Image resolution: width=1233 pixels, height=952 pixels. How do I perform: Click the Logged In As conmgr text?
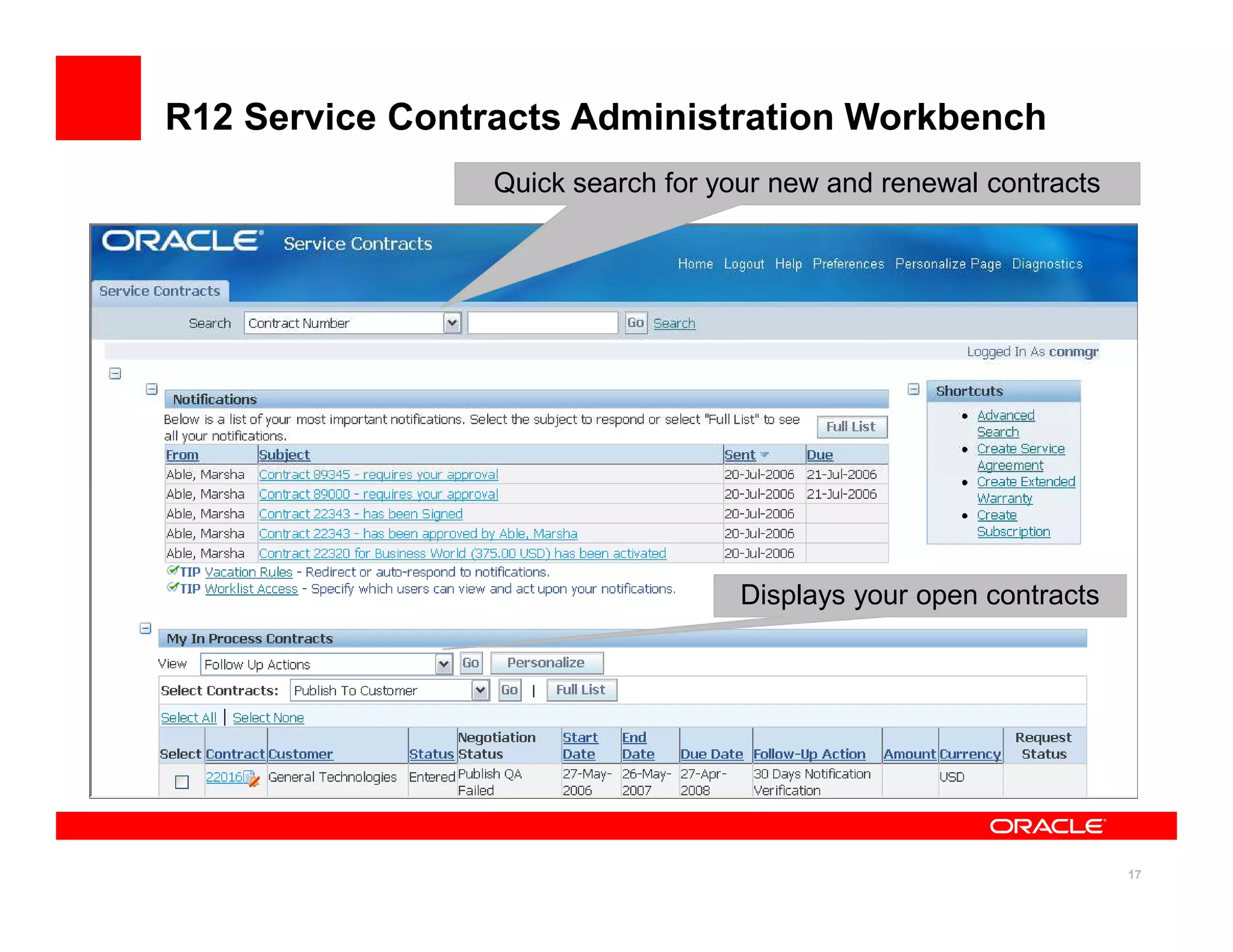[1033, 352]
